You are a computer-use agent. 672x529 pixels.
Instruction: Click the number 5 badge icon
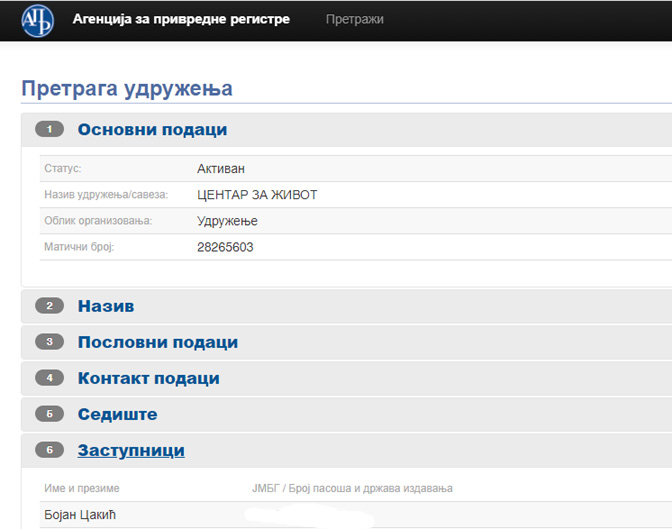pyautogui.click(x=49, y=414)
